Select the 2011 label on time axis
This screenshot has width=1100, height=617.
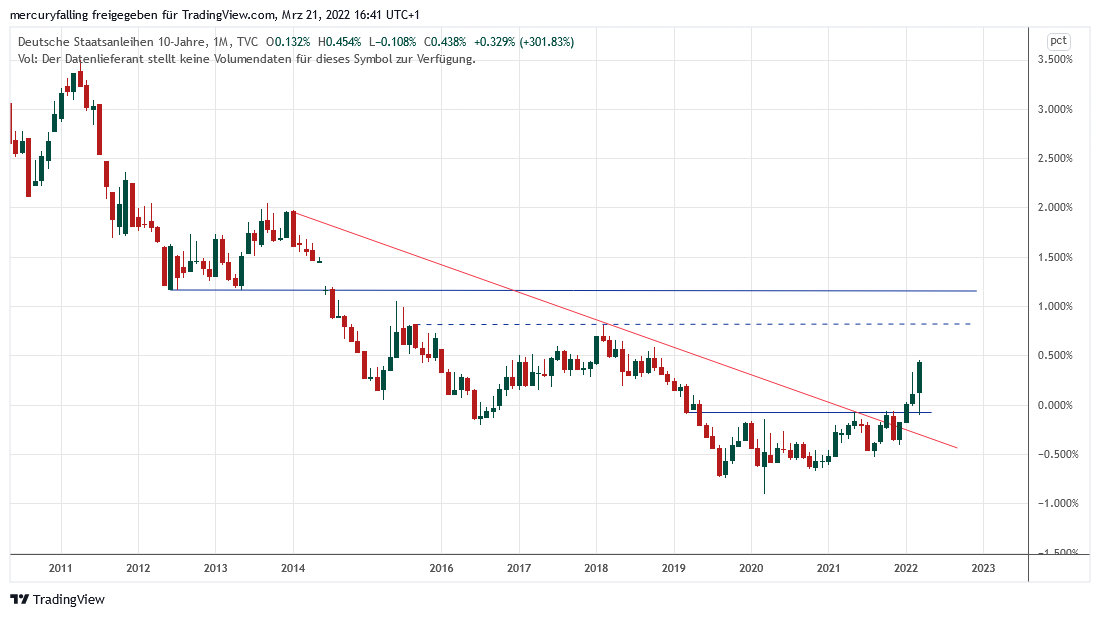coord(60,568)
